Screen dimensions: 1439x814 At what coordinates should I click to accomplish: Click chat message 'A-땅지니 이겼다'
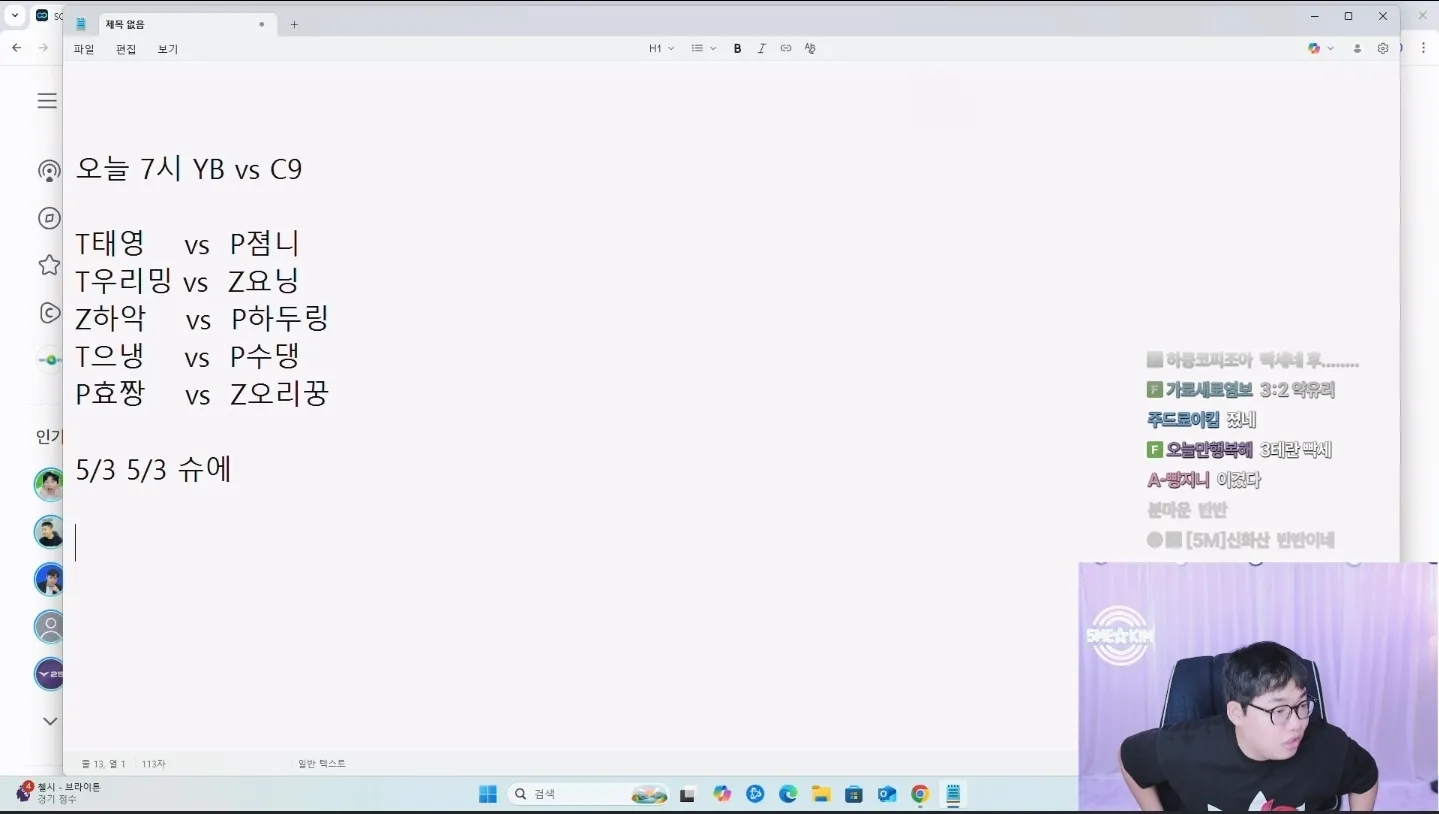coord(1204,480)
